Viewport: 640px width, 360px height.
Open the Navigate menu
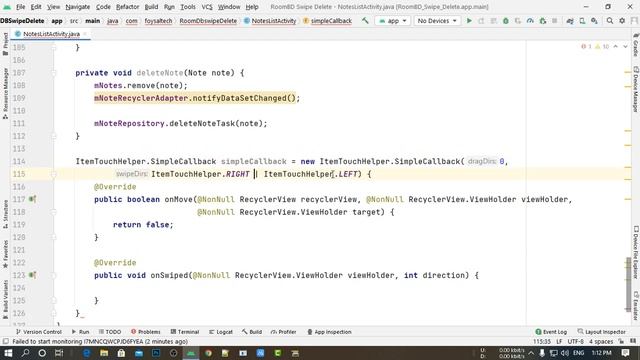point(78,7)
